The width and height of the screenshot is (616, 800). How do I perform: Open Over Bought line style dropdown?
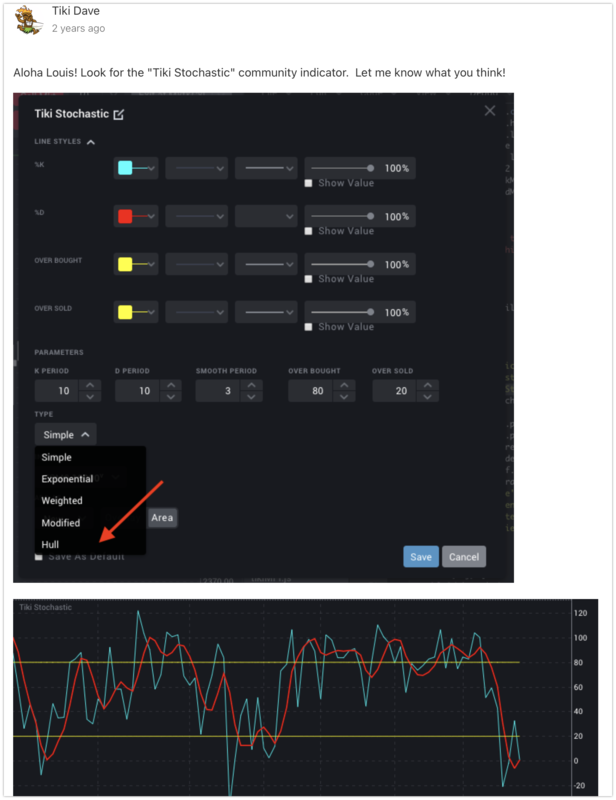tap(266, 264)
